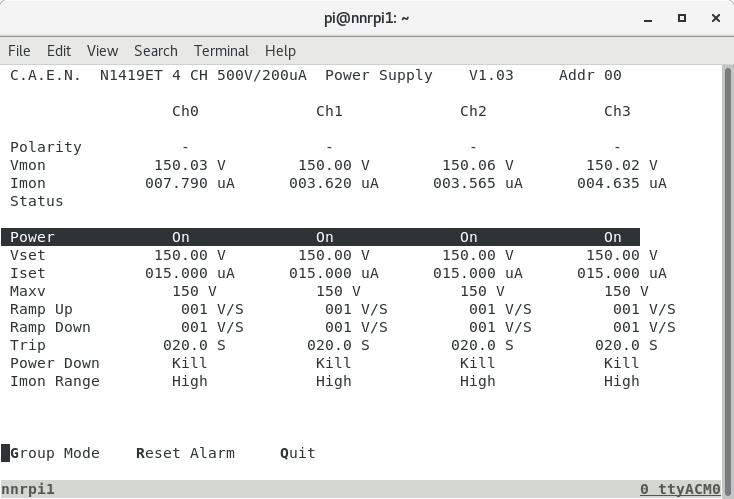Click the Group Mode option
The image size is (734, 499).
point(55,453)
